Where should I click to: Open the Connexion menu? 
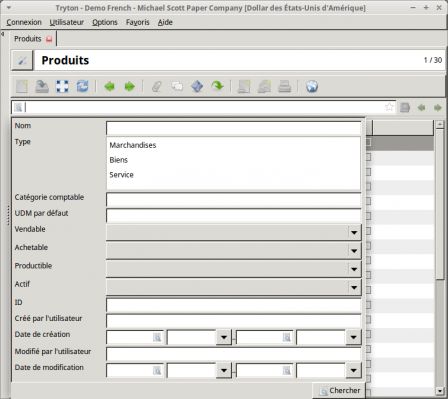coord(24,22)
